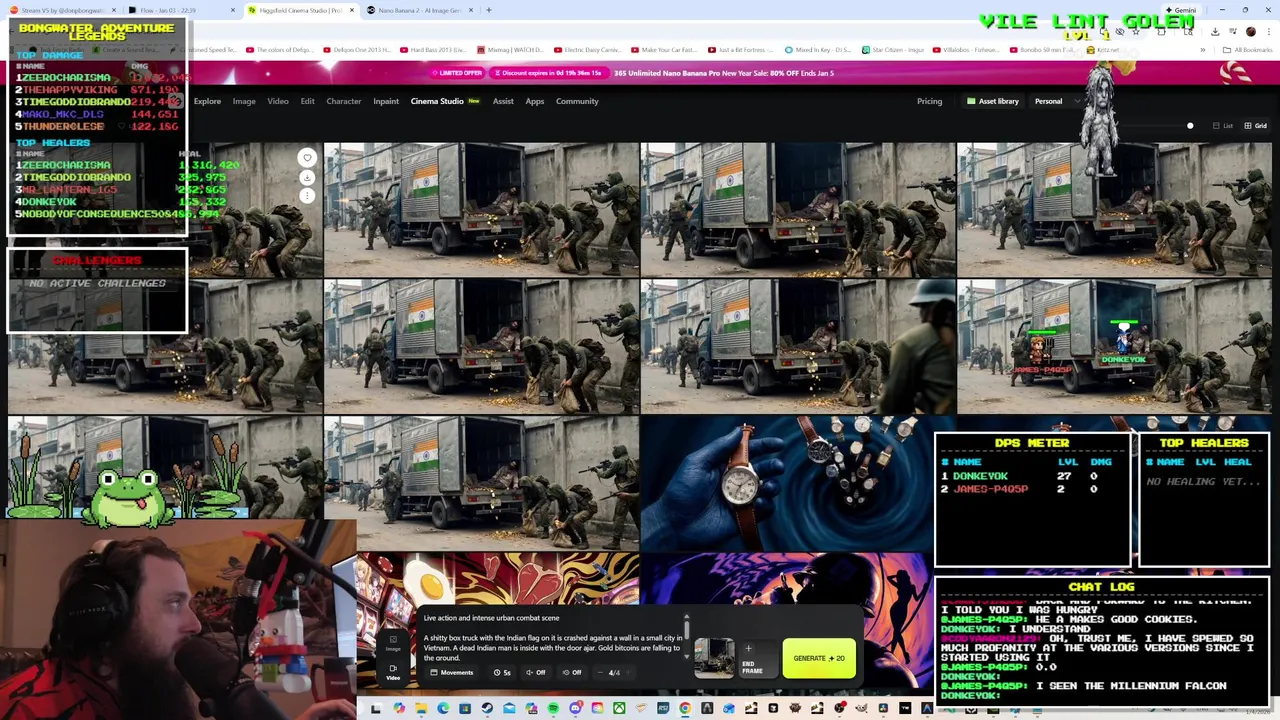Download the first clip via download icon
This screenshot has width=1280, height=720.
[x=307, y=177]
